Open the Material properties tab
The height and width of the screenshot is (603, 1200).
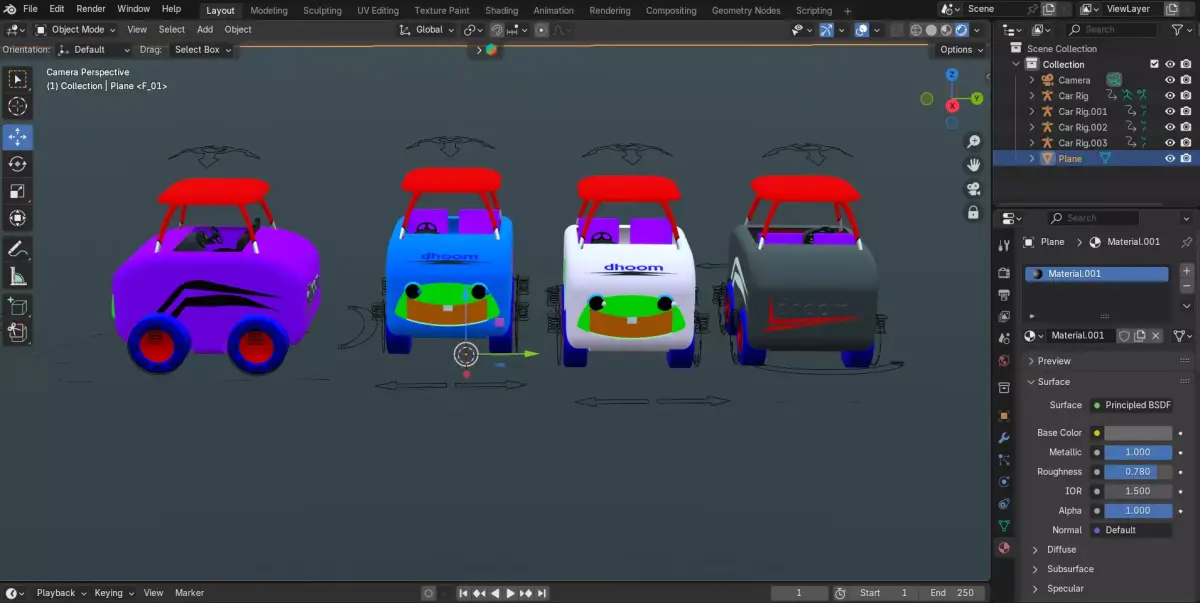point(1004,548)
